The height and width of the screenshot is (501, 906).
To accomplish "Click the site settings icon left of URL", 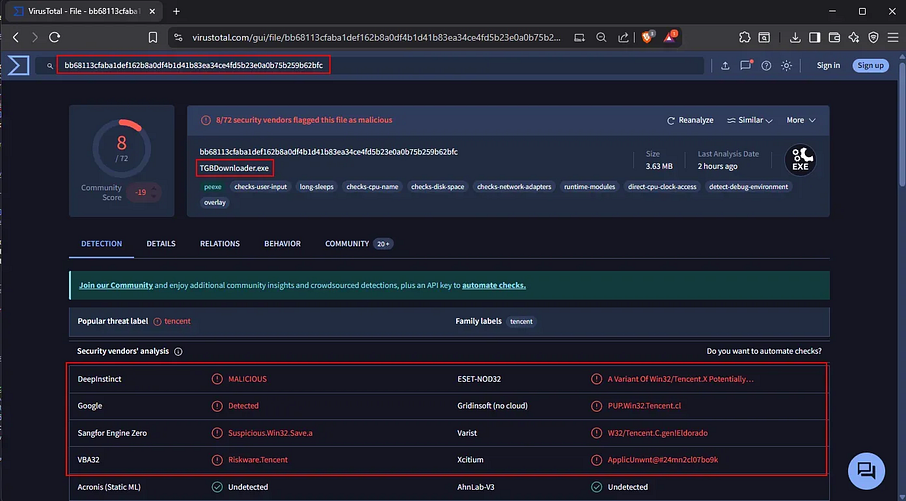I will pyautogui.click(x=179, y=38).
